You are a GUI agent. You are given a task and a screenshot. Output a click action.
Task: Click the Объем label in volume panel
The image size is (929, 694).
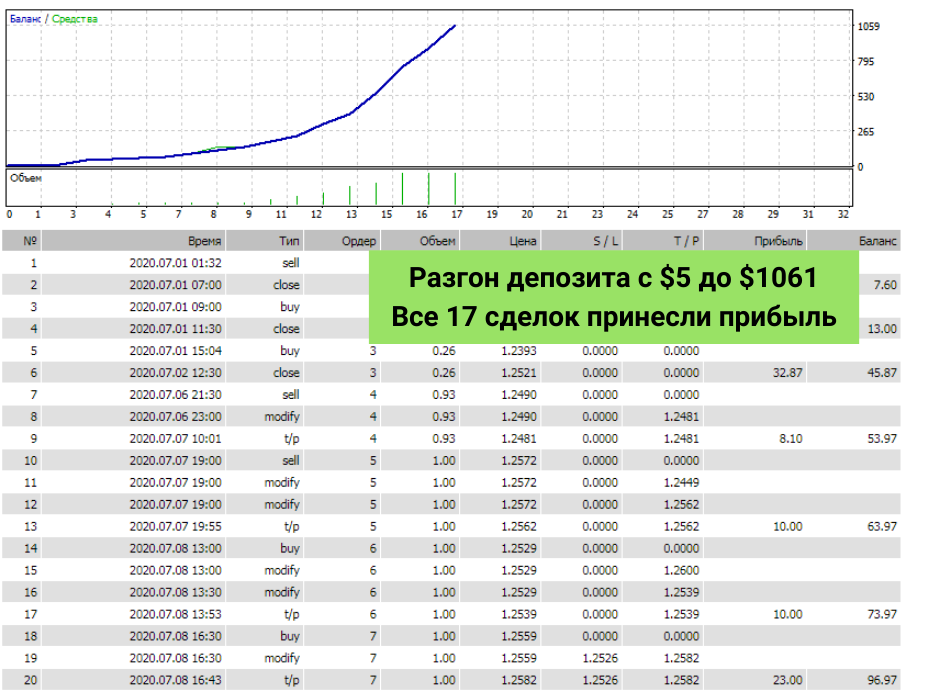coord(25,178)
